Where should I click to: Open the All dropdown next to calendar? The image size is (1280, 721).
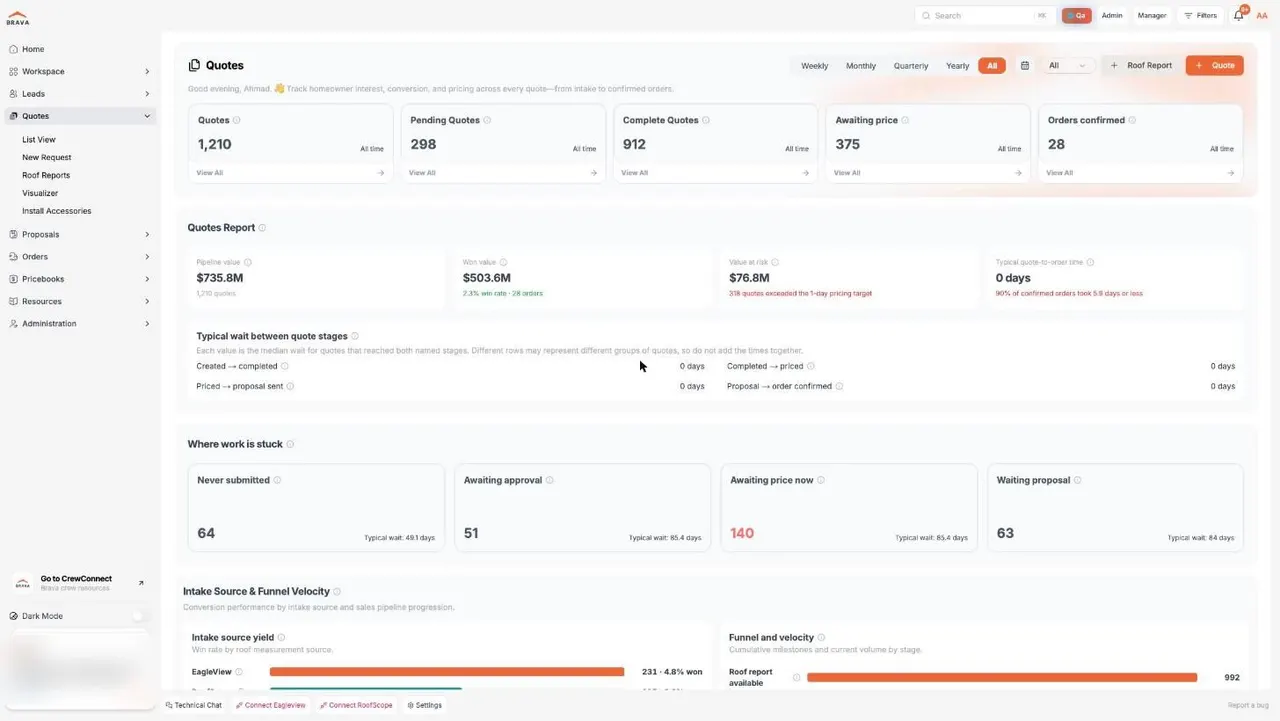(x=1067, y=66)
